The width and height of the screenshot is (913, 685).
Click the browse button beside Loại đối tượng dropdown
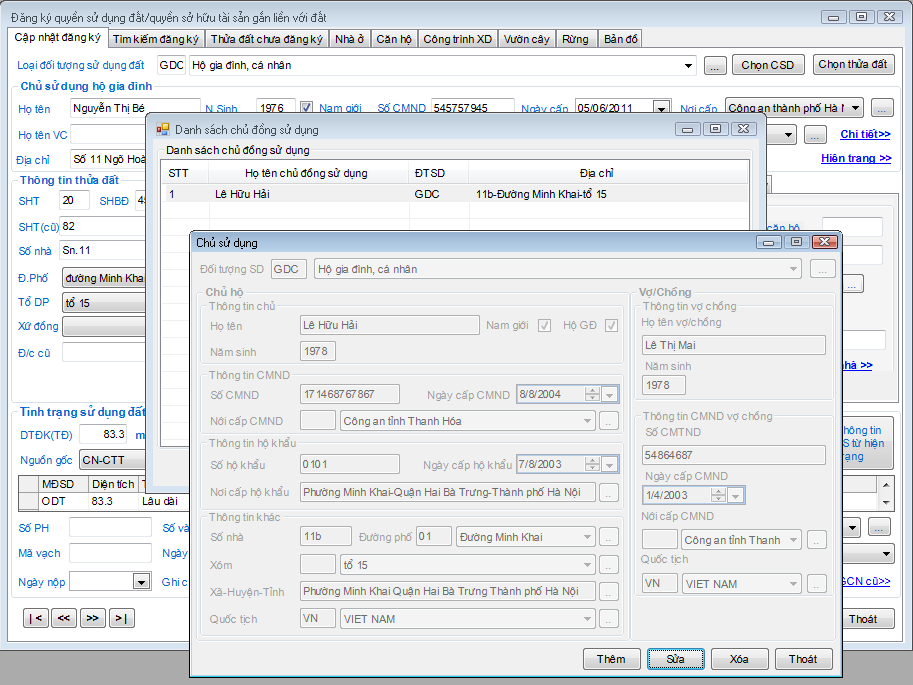point(715,65)
